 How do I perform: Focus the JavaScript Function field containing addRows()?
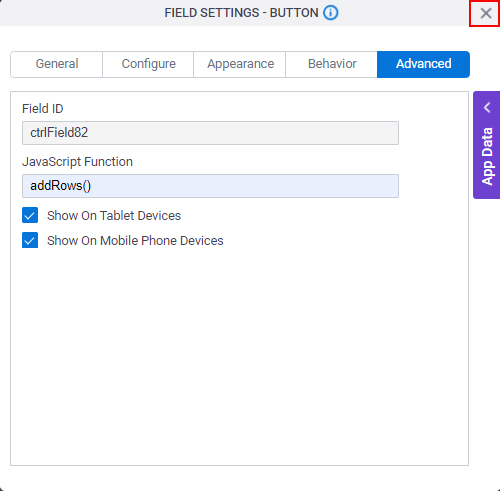[x=210, y=186]
